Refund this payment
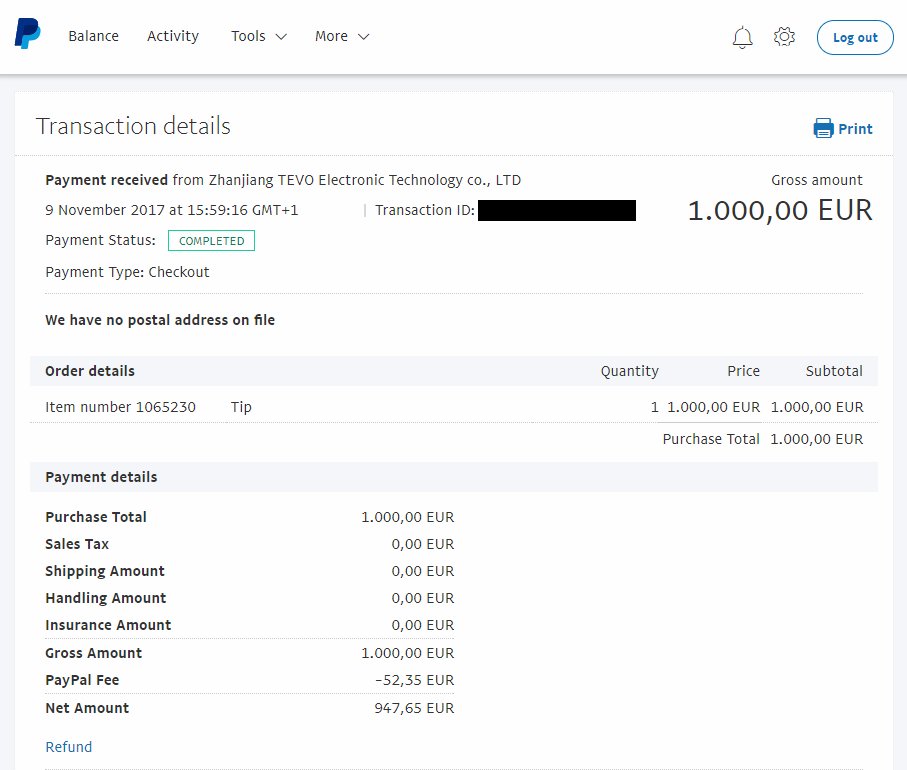 pyautogui.click(x=69, y=747)
